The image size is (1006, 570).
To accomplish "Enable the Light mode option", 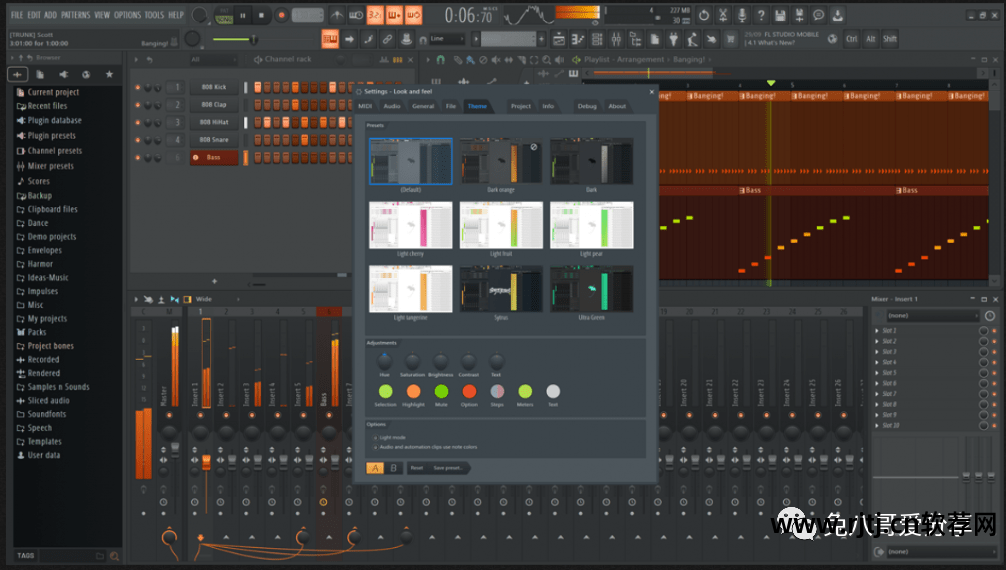I will click(x=374, y=437).
